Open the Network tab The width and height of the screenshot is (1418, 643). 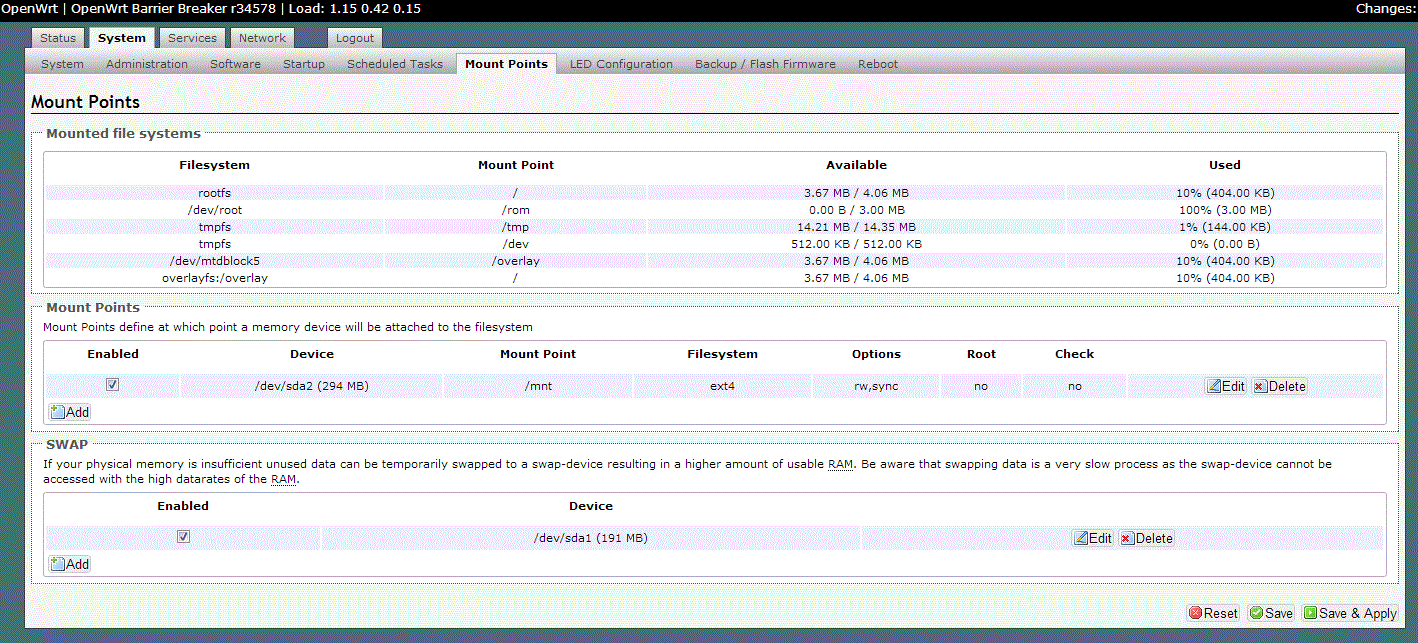coord(262,38)
